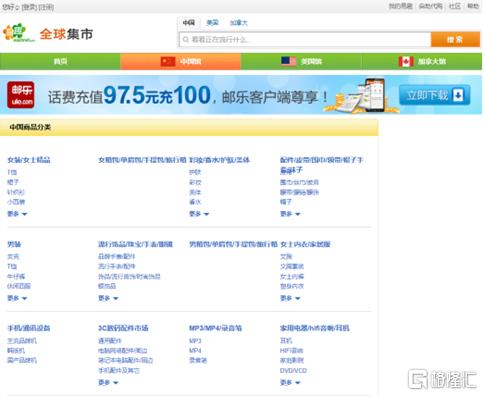Click 香水 subcategory link

pyautogui.click(x=195, y=202)
